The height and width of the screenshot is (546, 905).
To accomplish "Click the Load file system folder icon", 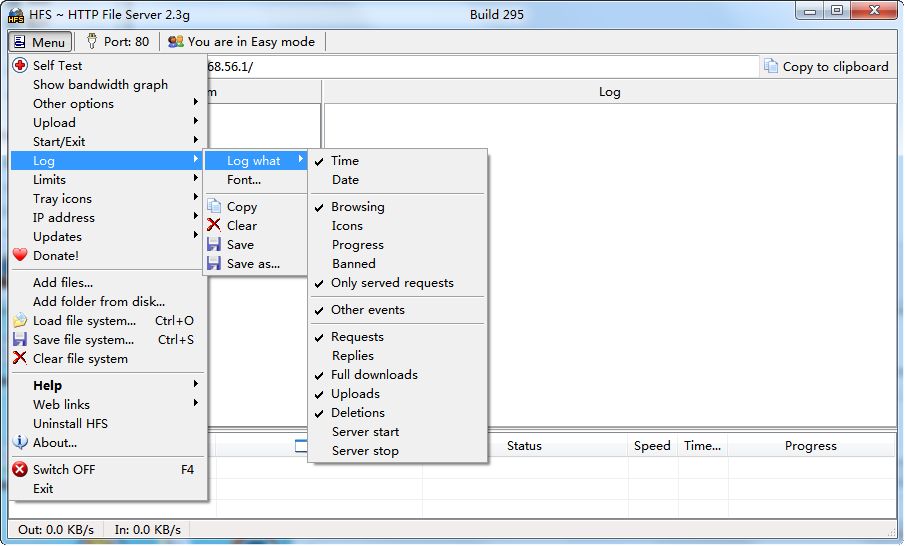I will [20, 321].
